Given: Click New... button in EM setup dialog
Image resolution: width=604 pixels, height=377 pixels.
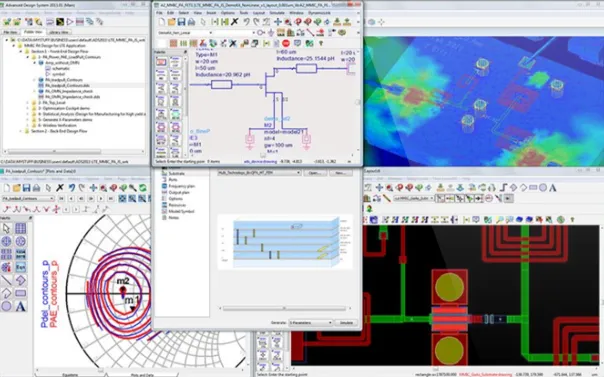Looking at the screenshot, I should coord(341,173).
